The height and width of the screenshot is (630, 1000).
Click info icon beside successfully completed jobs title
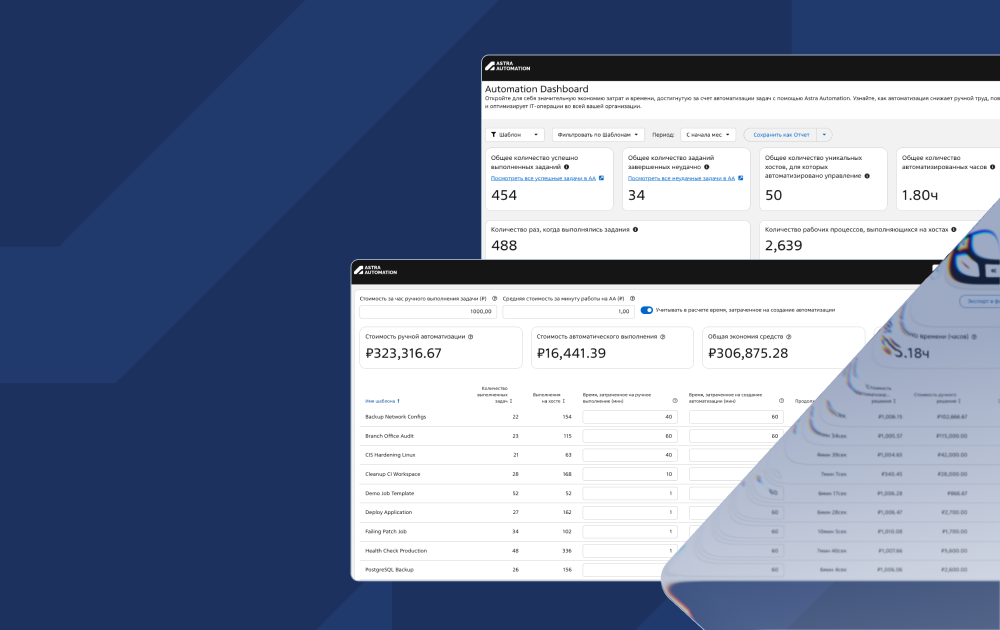point(566,167)
